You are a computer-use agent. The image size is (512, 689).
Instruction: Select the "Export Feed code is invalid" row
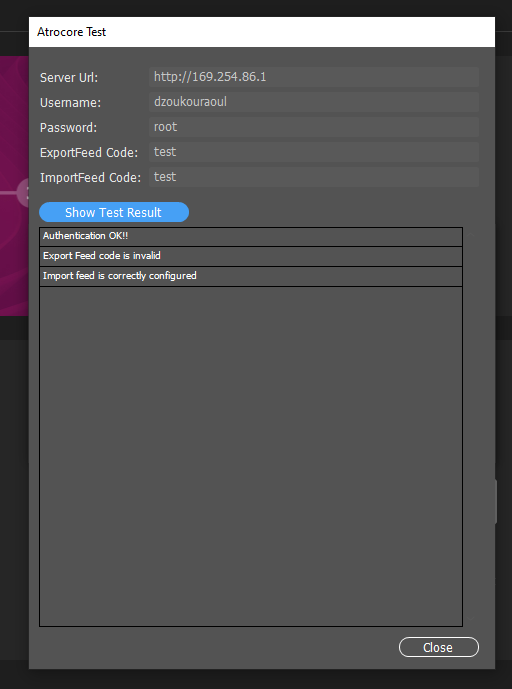pyautogui.click(x=251, y=256)
